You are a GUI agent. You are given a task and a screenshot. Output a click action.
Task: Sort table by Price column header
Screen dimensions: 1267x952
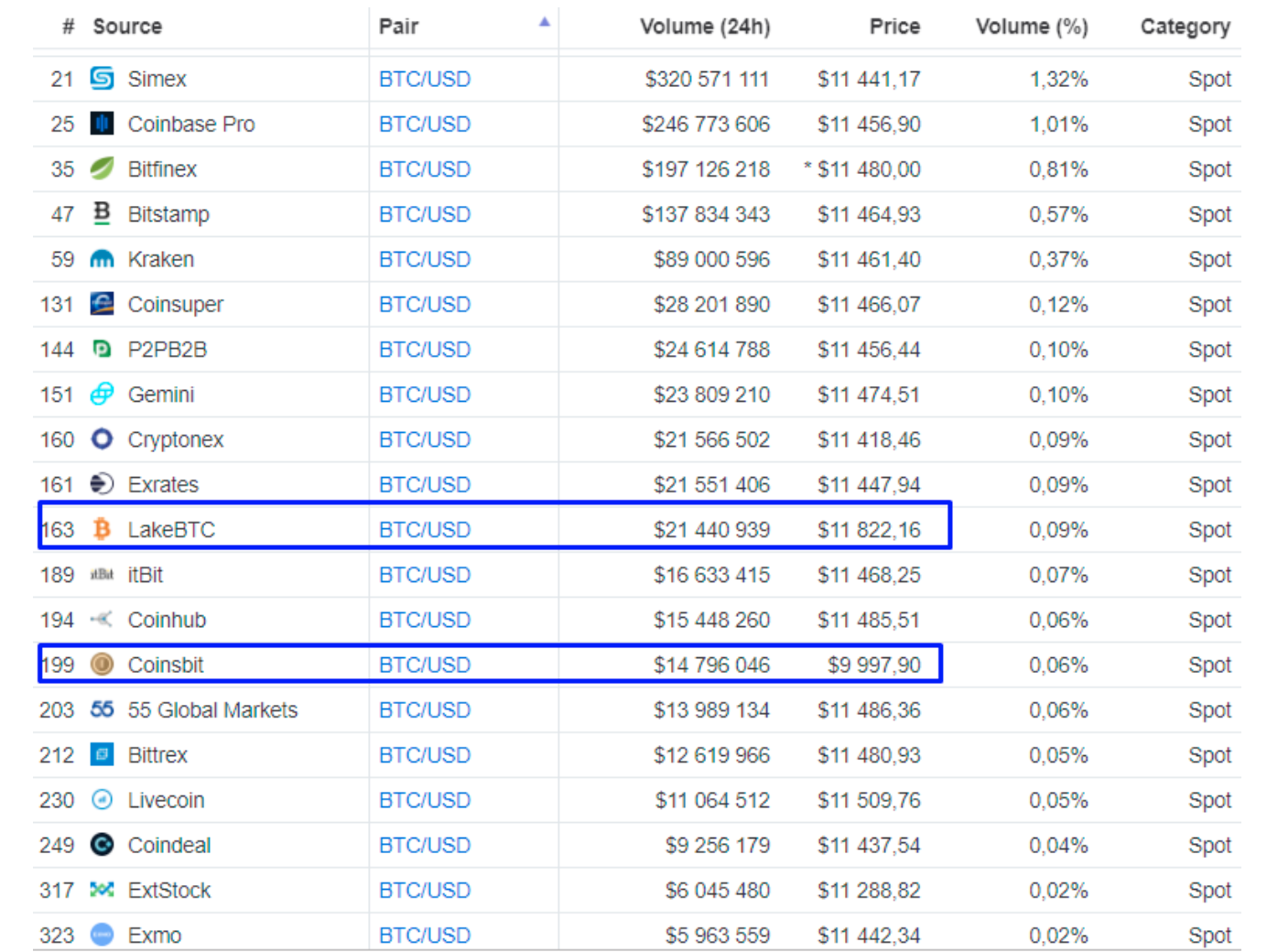tap(894, 27)
